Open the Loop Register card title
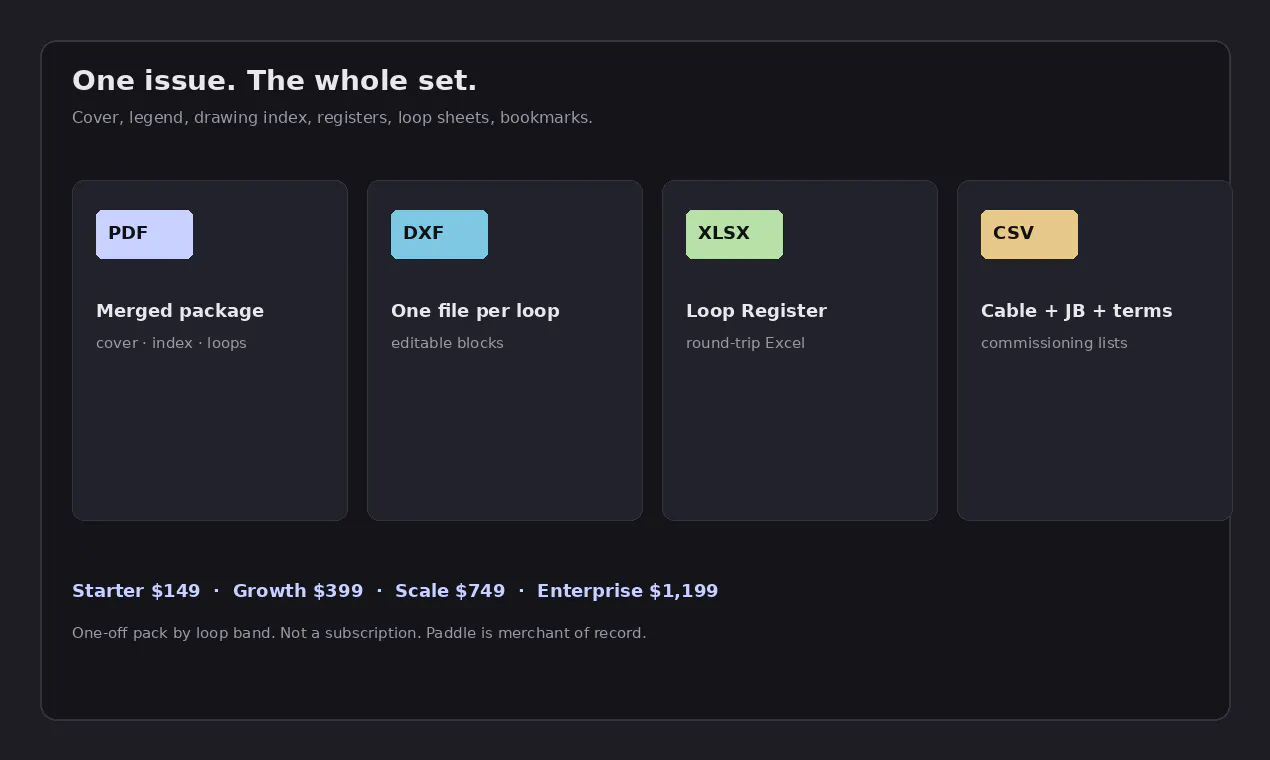This screenshot has width=1270, height=760. point(756,311)
